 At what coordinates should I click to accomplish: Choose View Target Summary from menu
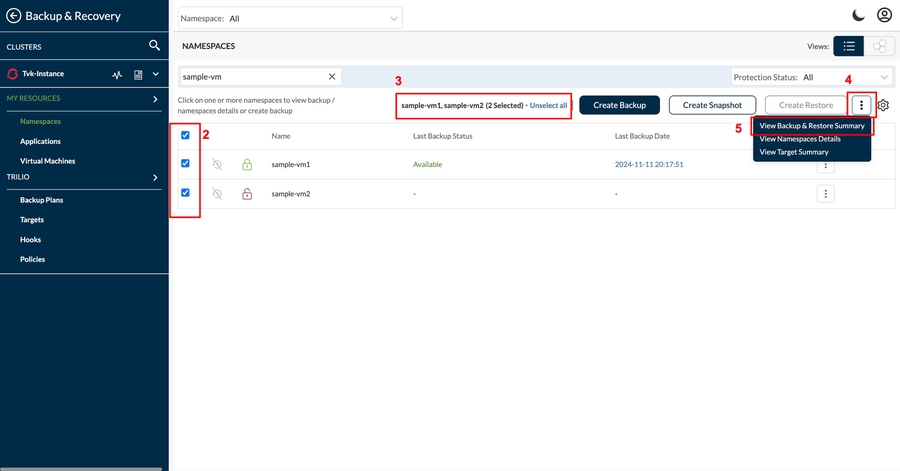tap(794, 152)
